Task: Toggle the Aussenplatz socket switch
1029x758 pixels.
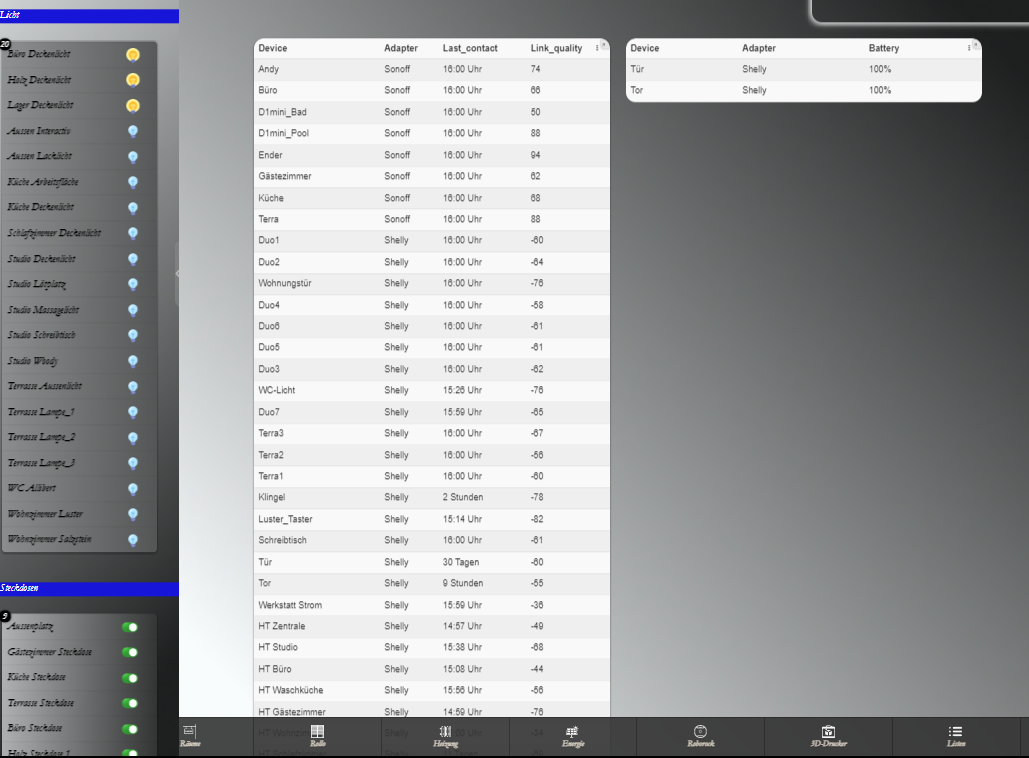Action: [130, 627]
